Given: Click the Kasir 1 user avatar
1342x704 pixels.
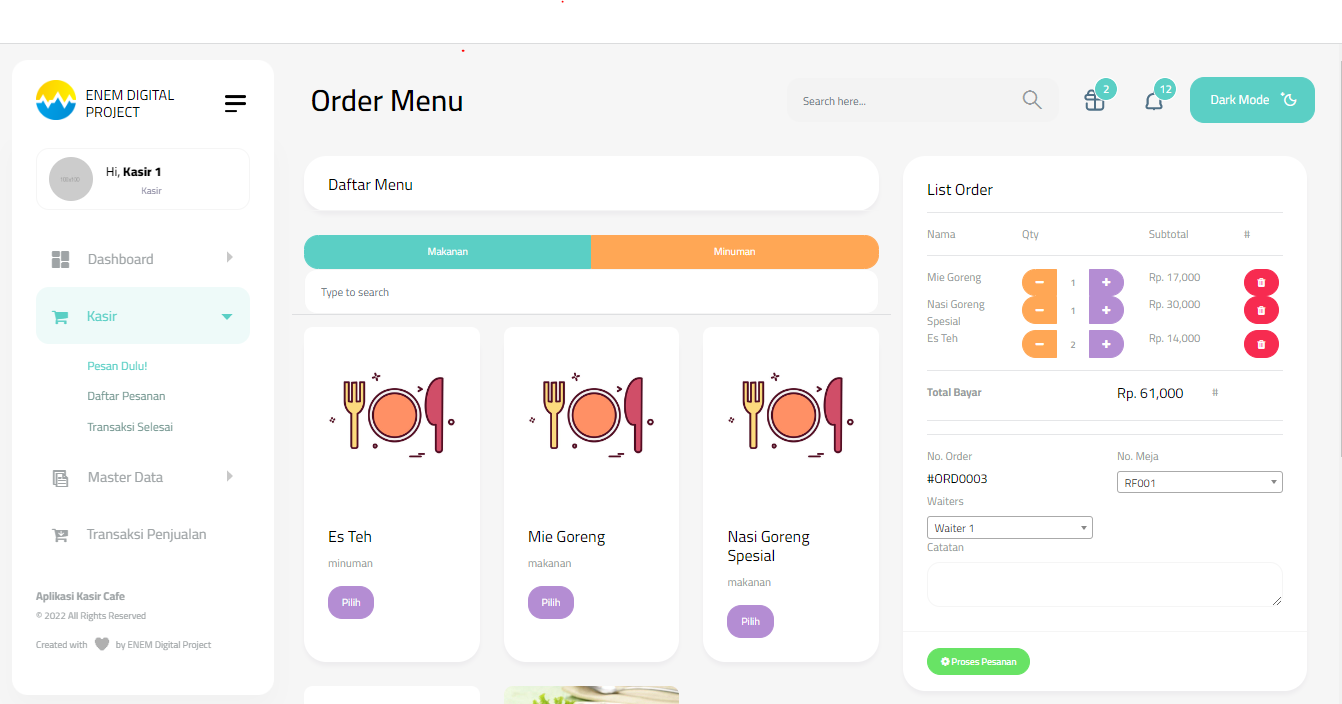Looking at the screenshot, I should tap(71, 179).
